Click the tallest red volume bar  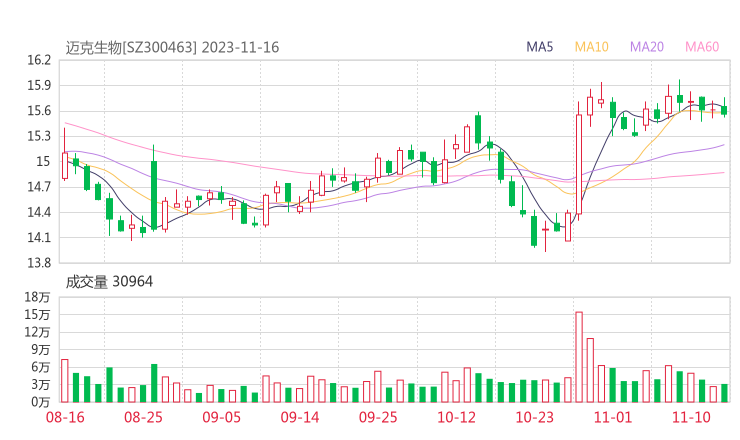point(579,357)
